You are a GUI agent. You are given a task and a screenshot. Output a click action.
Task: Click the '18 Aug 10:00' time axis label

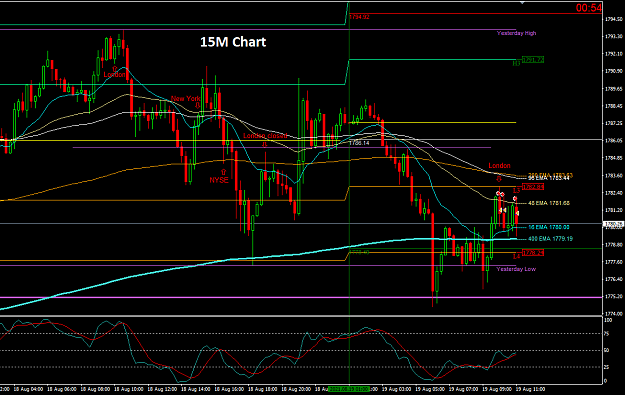[x=128, y=389]
